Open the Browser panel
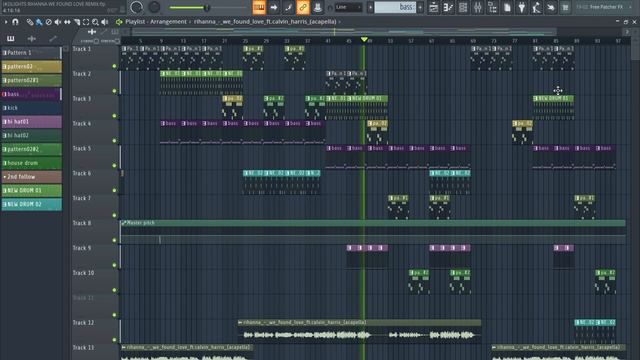640x360 pixels. pyautogui.click(x=492, y=7)
